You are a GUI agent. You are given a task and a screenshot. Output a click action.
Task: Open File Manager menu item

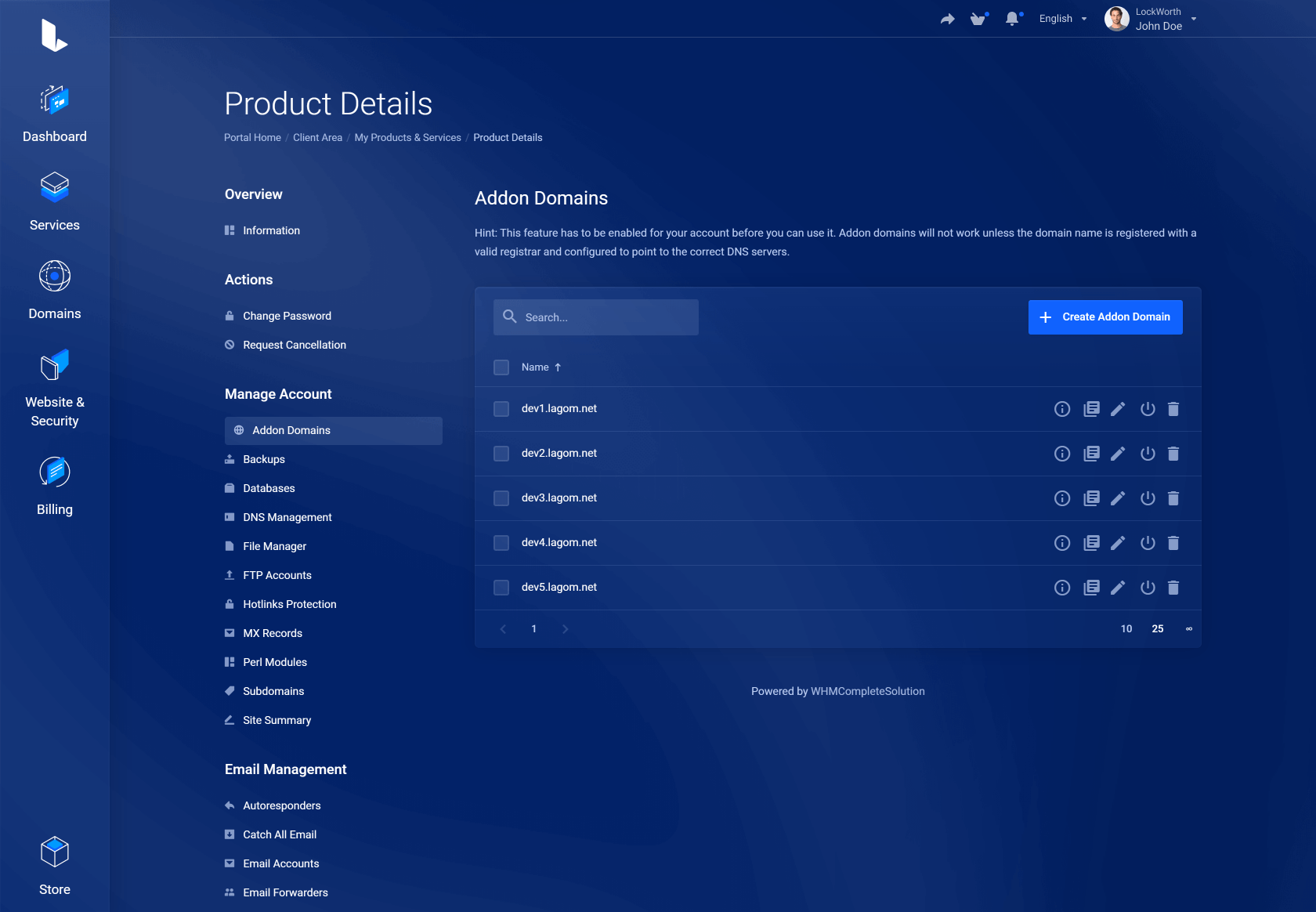(274, 546)
